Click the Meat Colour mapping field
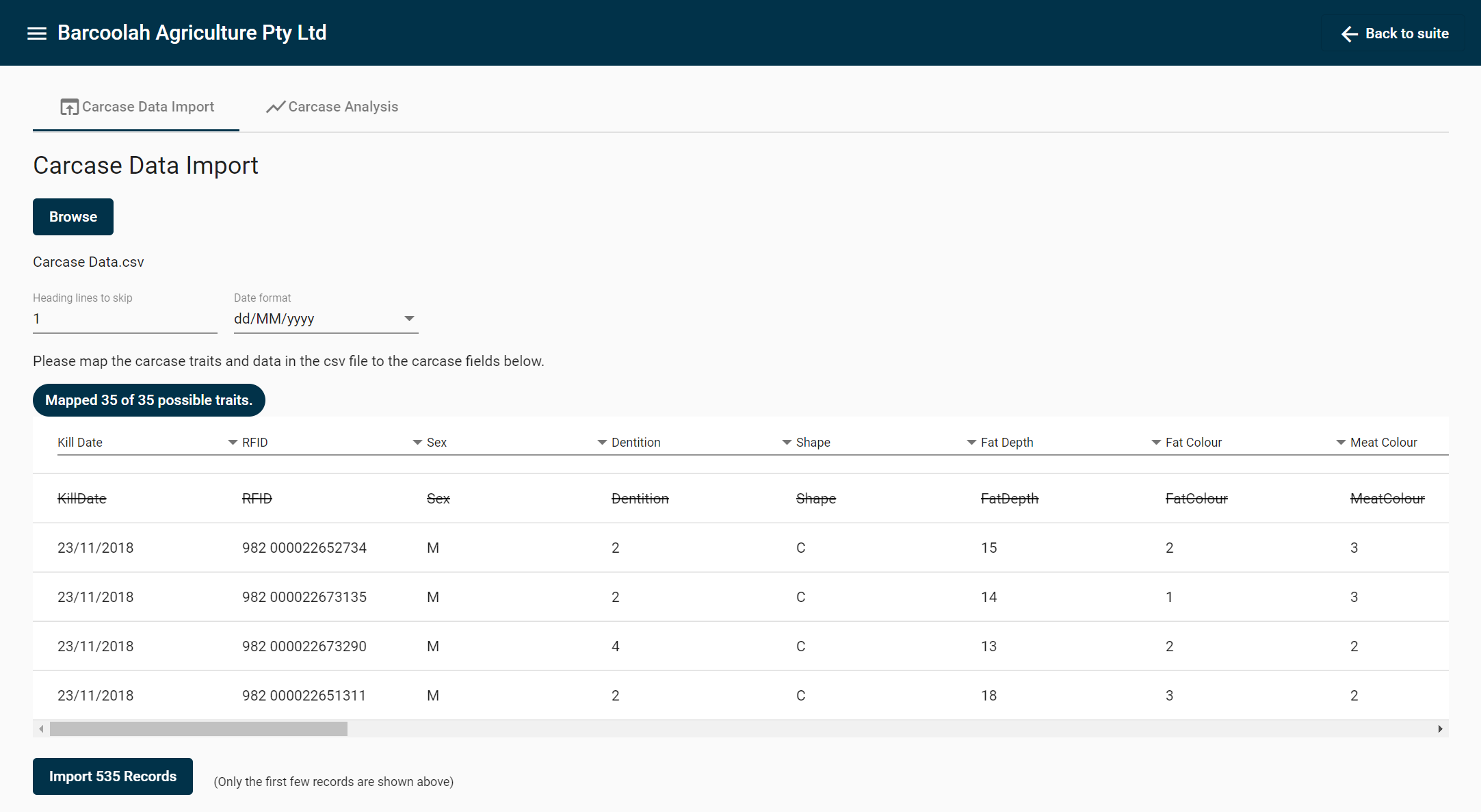This screenshot has width=1481, height=812. click(x=1400, y=443)
